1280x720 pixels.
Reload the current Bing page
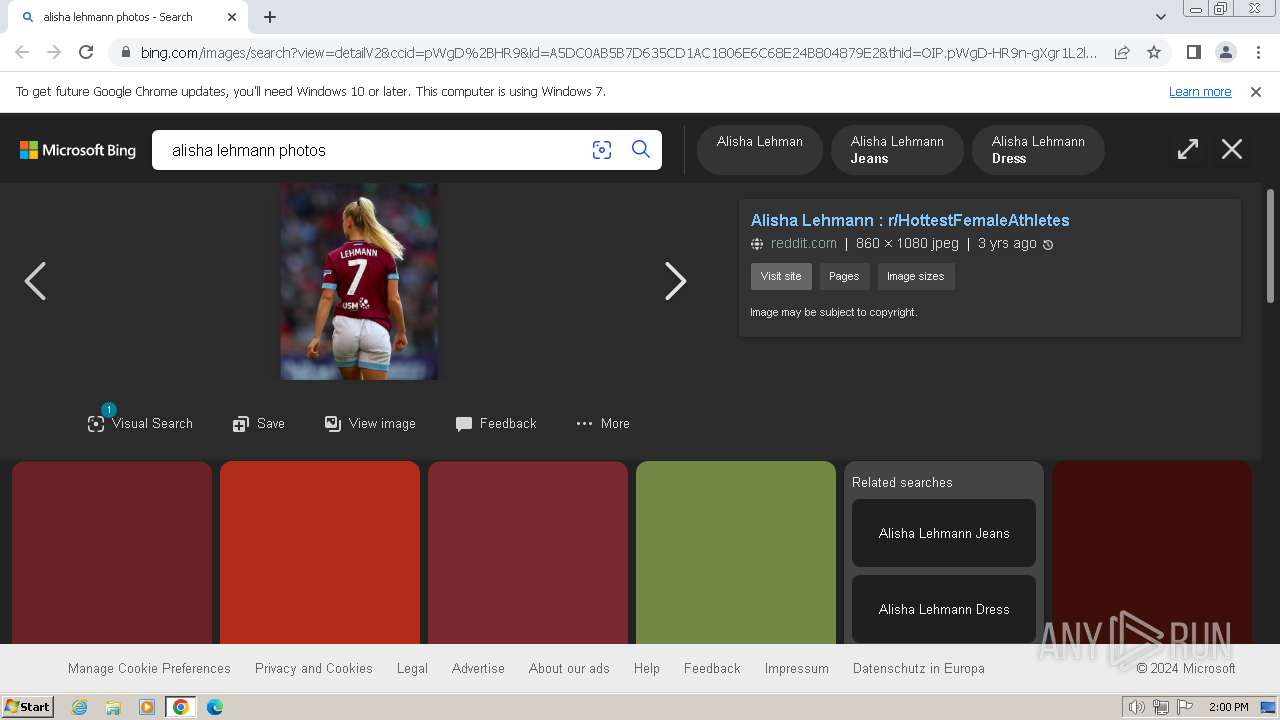[x=86, y=52]
